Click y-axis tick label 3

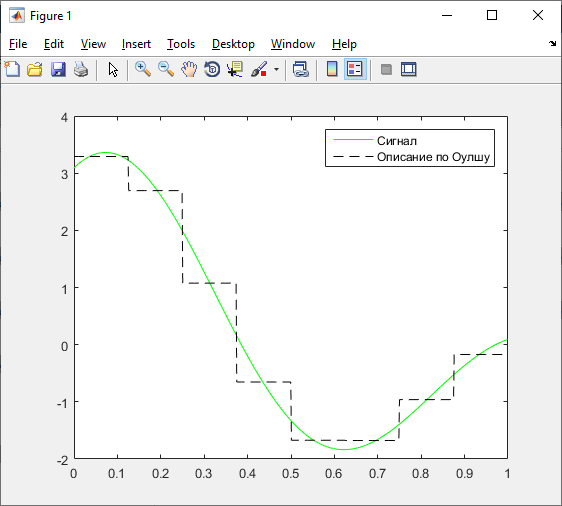click(65, 175)
